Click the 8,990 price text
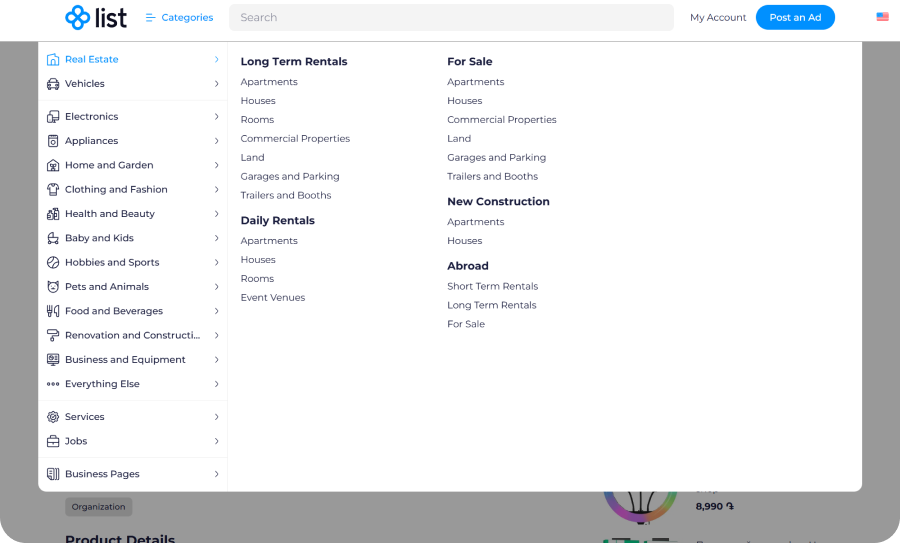The height and width of the screenshot is (543, 900). [715, 506]
